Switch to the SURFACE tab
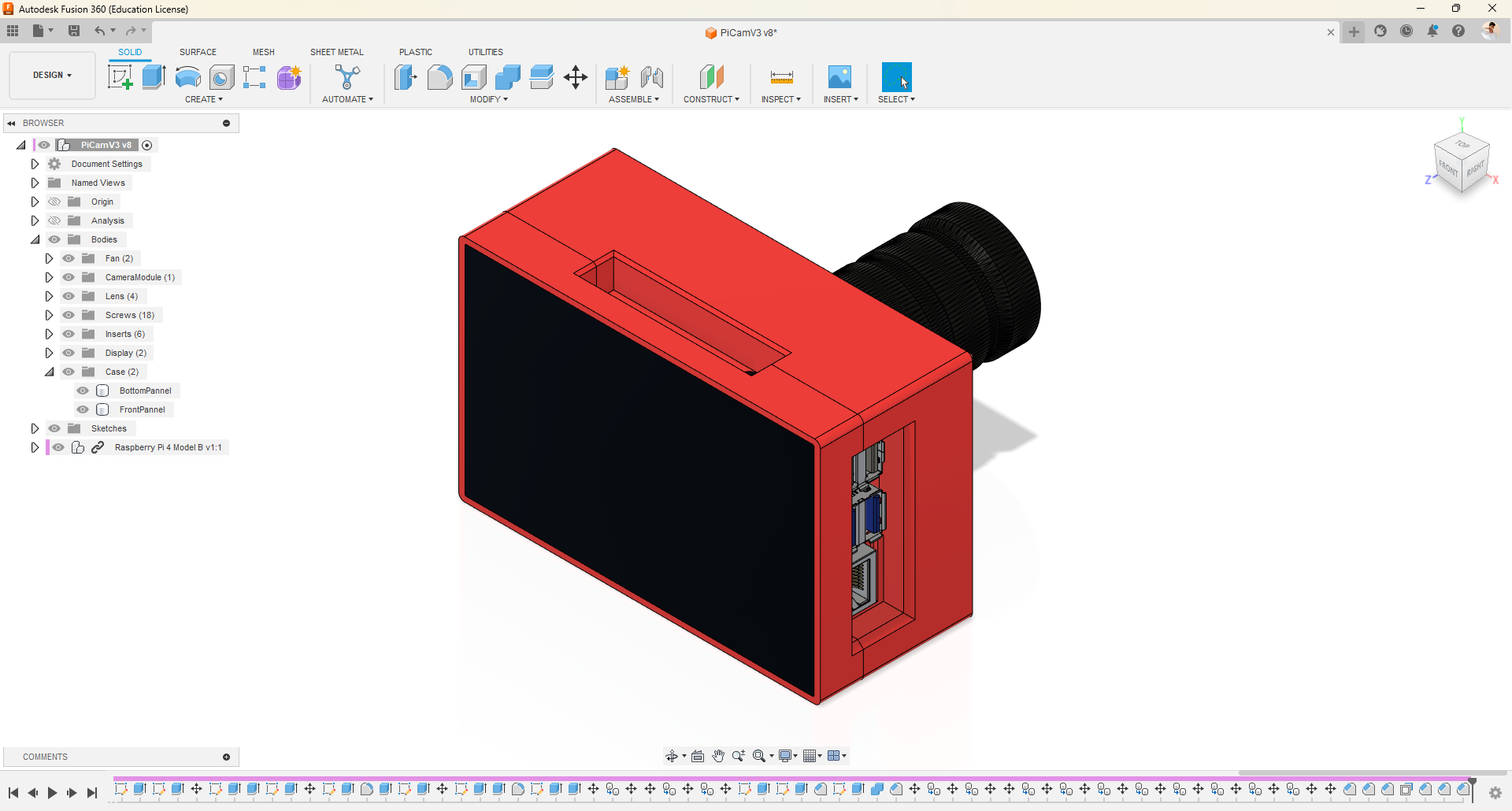Viewport: 1512px width, 811px height. 198,52
